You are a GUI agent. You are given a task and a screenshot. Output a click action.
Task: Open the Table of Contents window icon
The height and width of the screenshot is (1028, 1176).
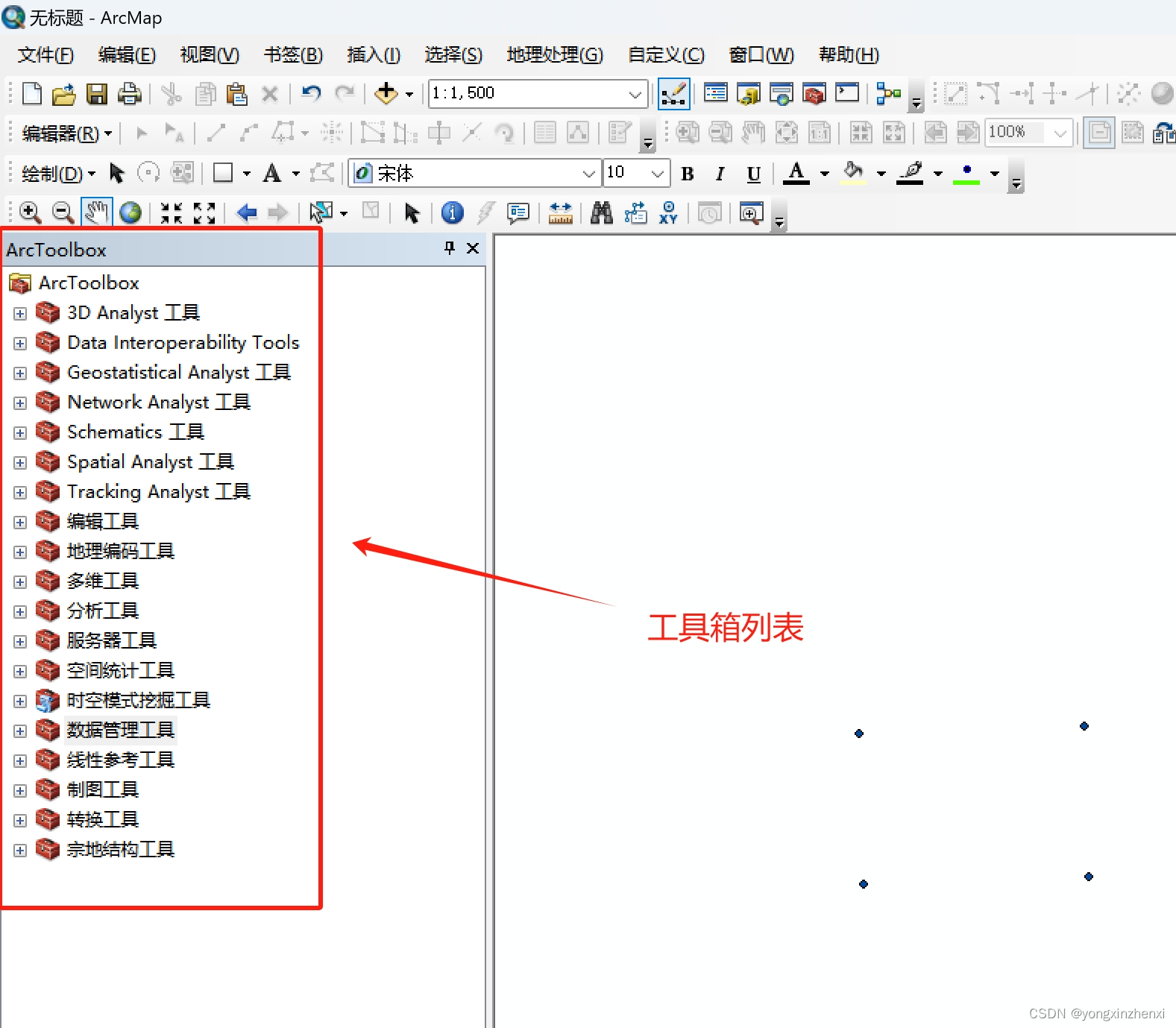click(716, 93)
